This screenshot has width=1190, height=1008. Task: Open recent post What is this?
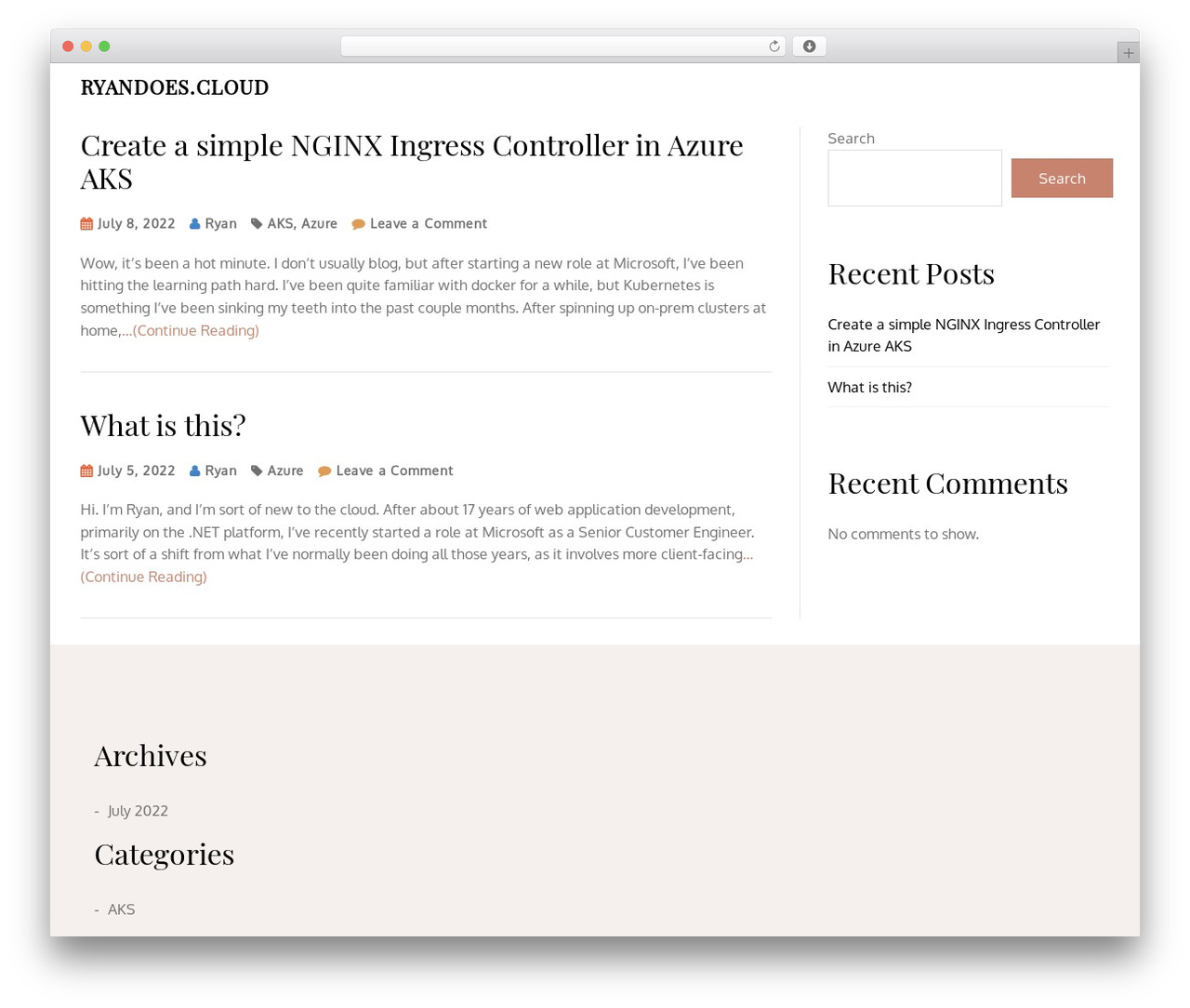coord(870,387)
